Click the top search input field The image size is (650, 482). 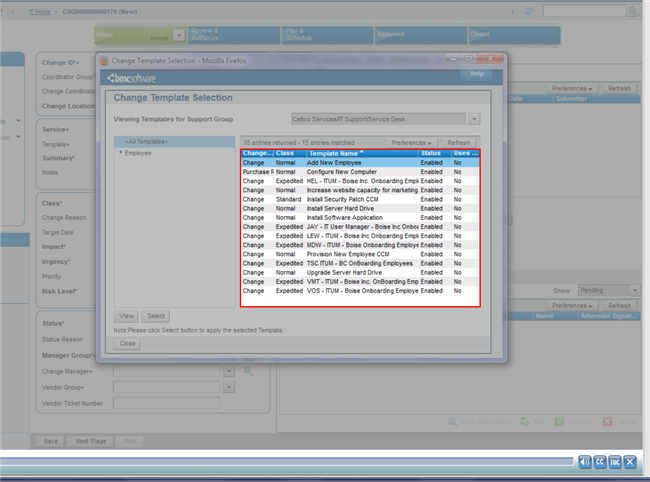click(x=585, y=11)
